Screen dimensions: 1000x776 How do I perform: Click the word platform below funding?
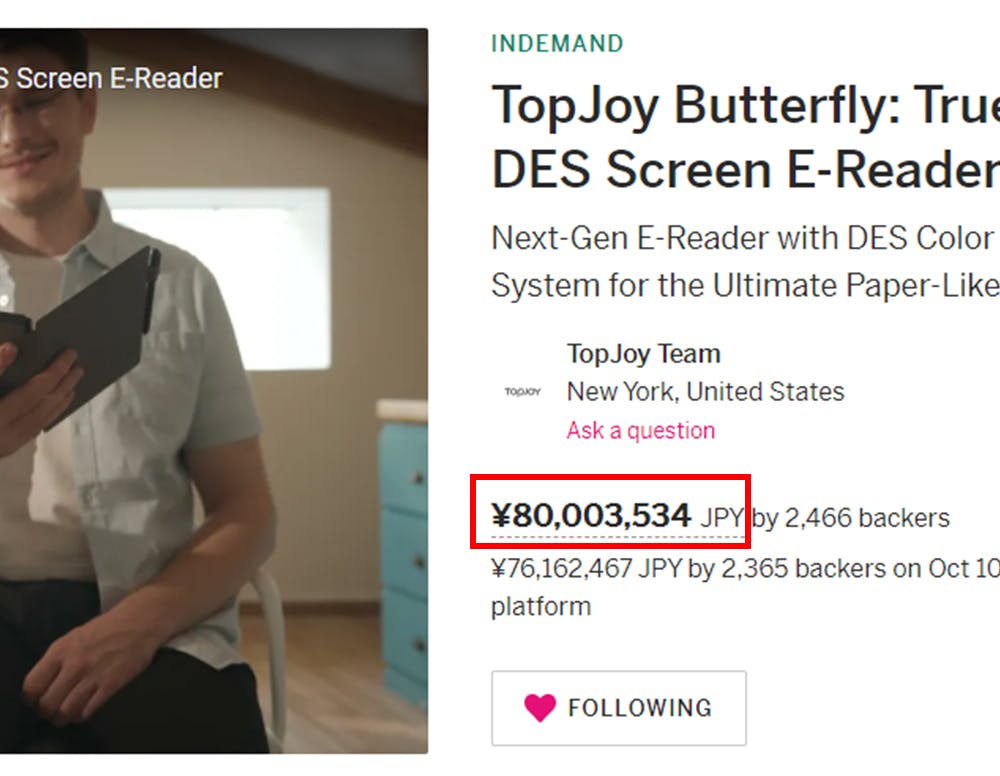pos(541,606)
